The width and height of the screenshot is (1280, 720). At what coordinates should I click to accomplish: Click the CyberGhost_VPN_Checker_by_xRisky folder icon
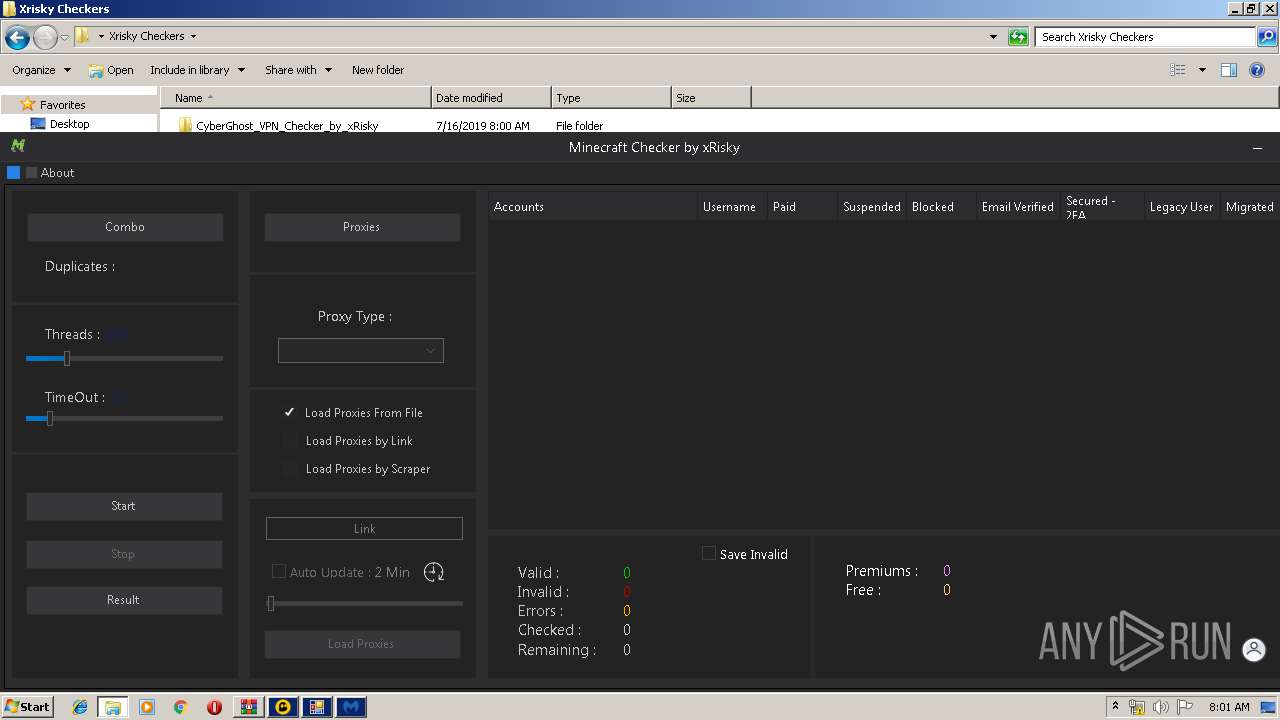[x=185, y=125]
